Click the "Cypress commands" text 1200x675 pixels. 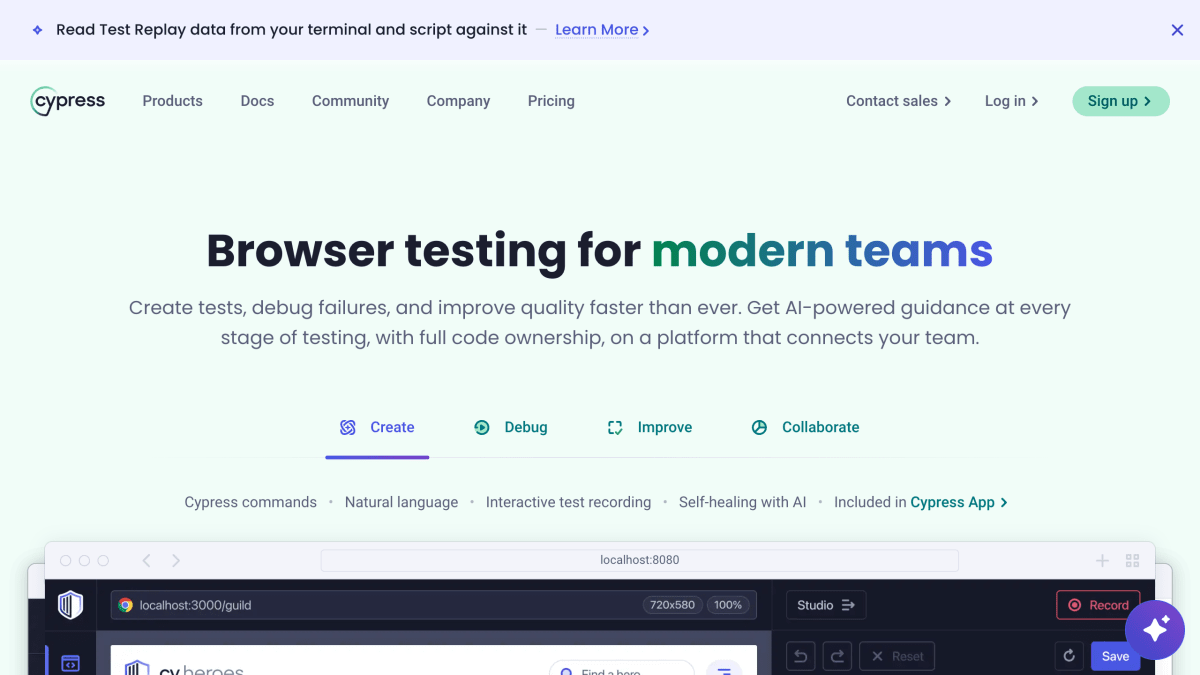[x=250, y=502]
